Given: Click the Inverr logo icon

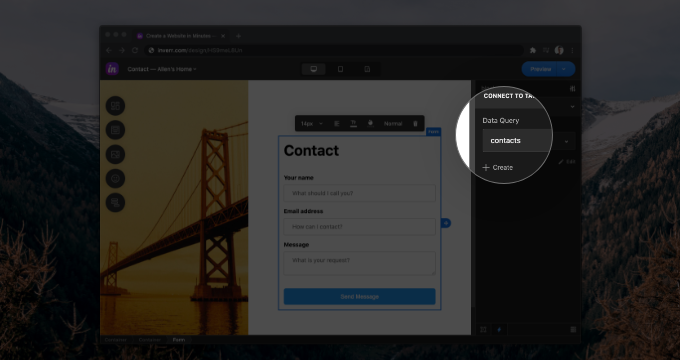Looking at the screenshot, I should coord(112,69).
